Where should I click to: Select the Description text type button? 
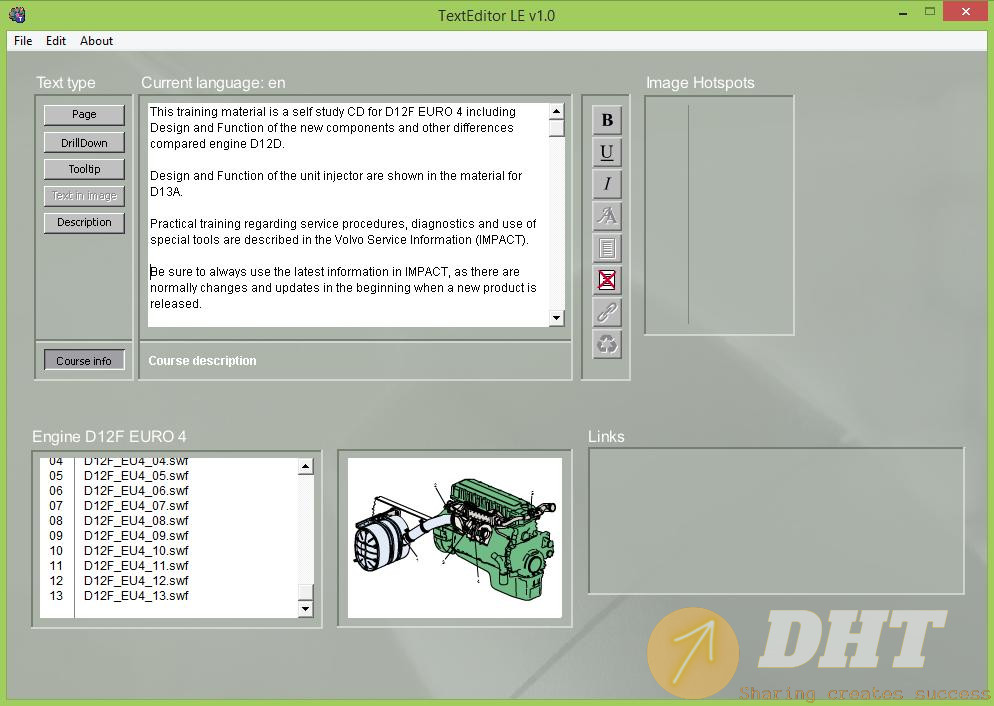click(84, 222)
